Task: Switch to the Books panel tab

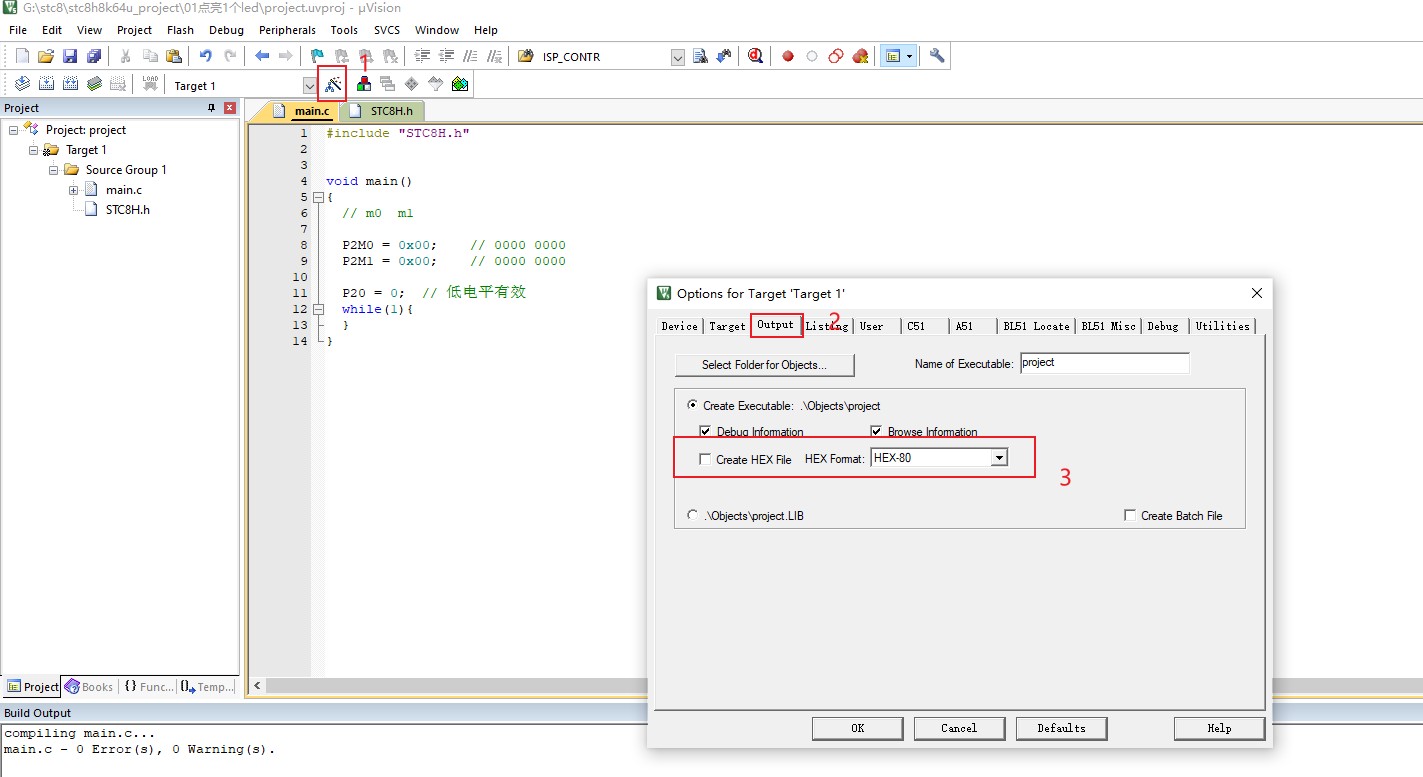Action: [89, 687]
